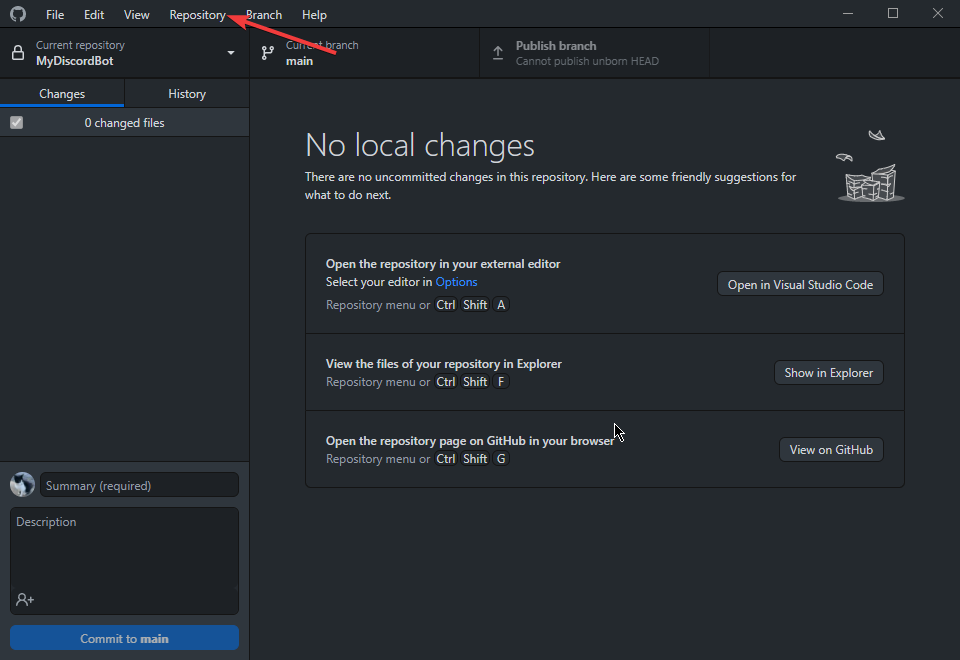960x660 pixels.
Task: Click the branch icon next to main
Action: (x=268, y=53)
